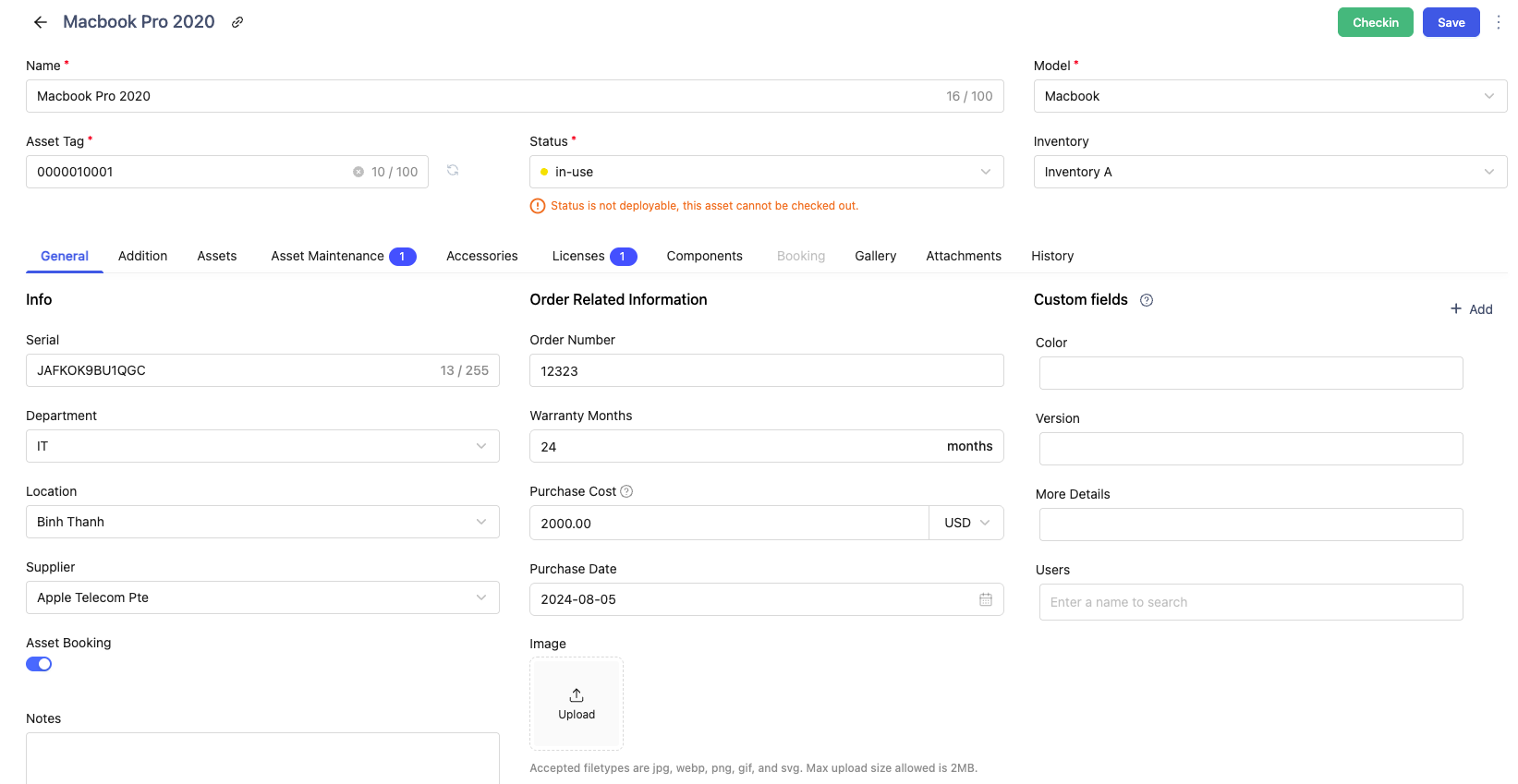Open the three-dot more options menu
The width and height of the screenshot is (1518, 784).
[1498, 22]
